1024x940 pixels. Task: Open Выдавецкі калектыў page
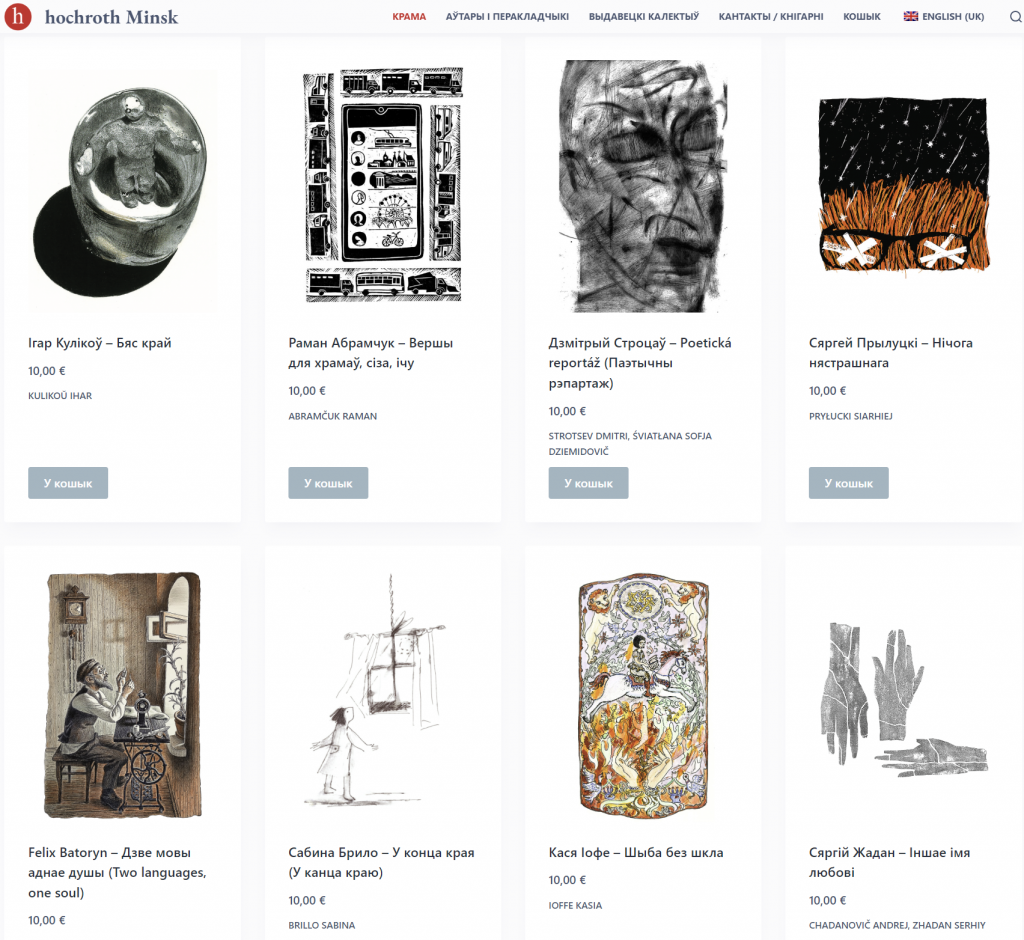coord(644,17)
